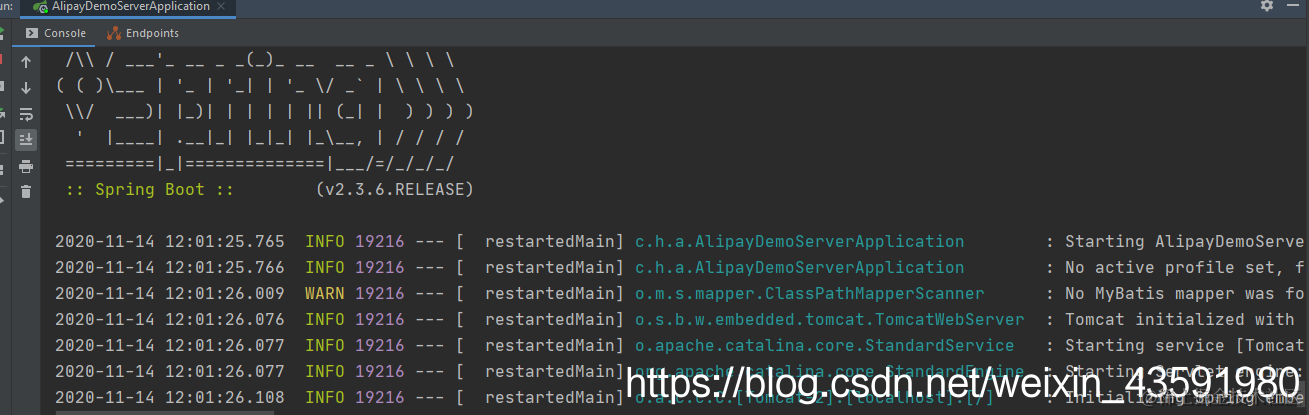Open the Endpoints tab
Screen dimensions: 1309x415
tap(143, 33)
